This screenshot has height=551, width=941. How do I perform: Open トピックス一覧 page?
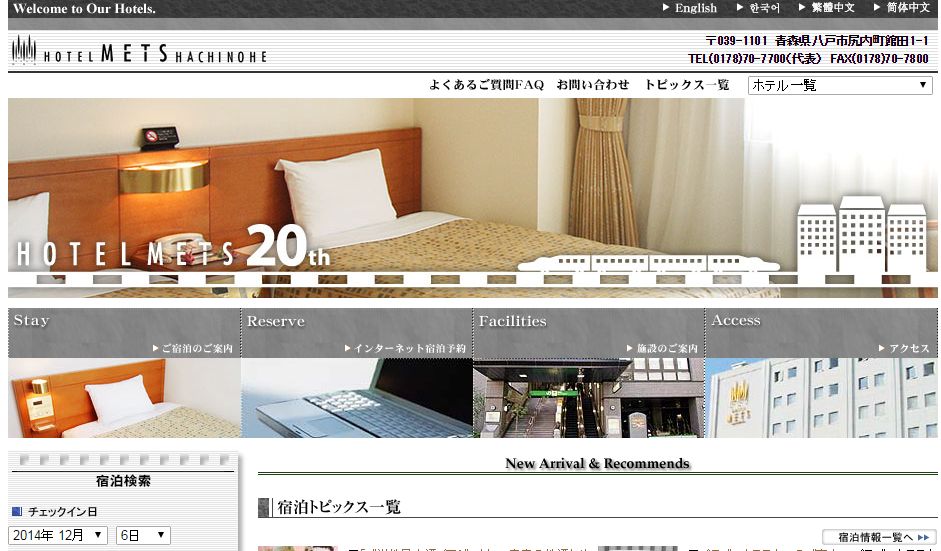click(687, 85)
